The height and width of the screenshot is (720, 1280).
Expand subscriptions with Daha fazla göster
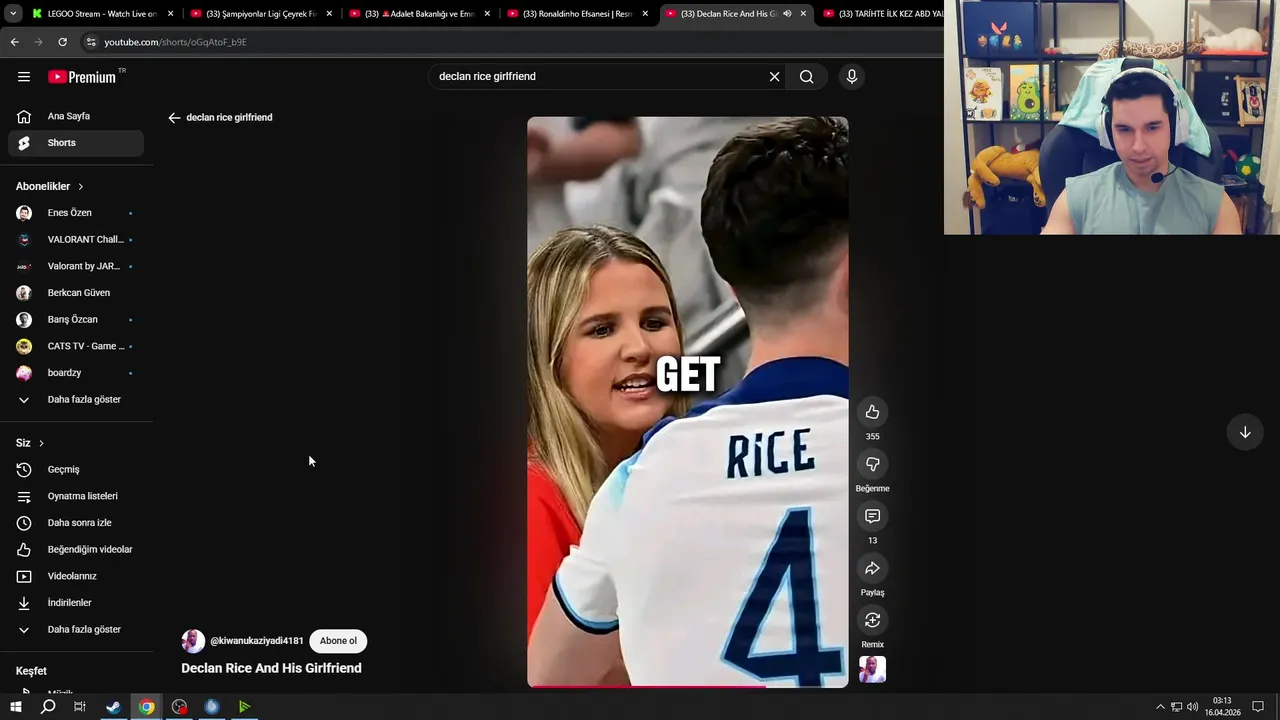(x=76, y=400)
